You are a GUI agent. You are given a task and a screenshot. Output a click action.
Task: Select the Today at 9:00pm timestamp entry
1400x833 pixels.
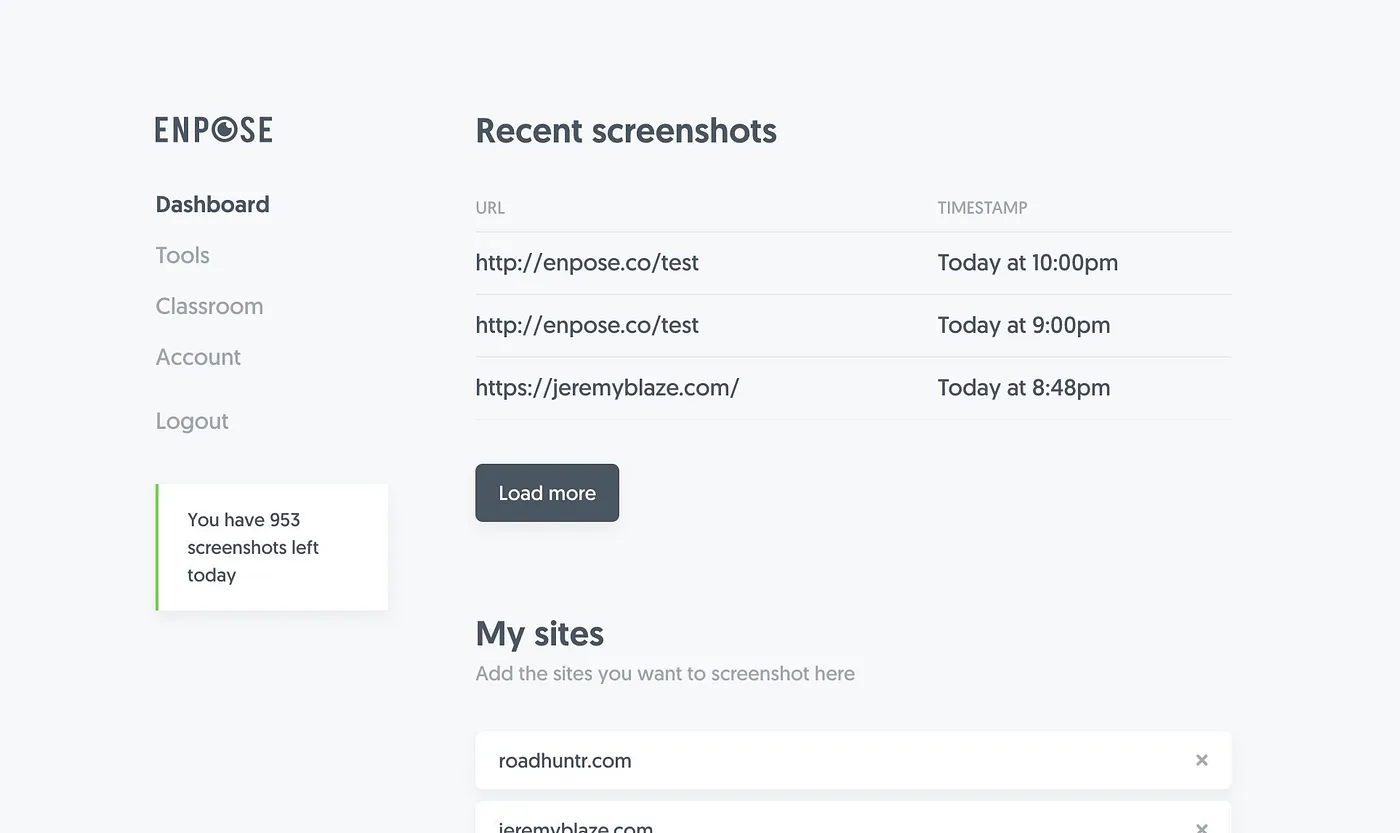coord(1023,325)
